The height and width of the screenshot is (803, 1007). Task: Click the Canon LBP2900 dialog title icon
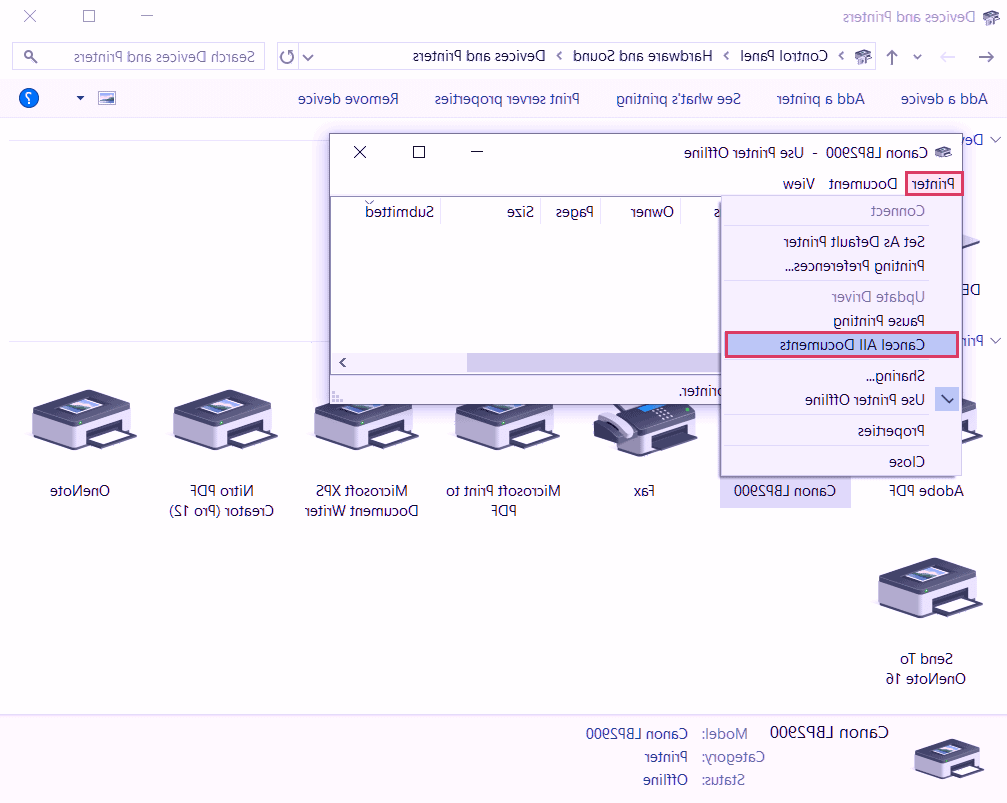pyautogui.click(x=943, y=152)
